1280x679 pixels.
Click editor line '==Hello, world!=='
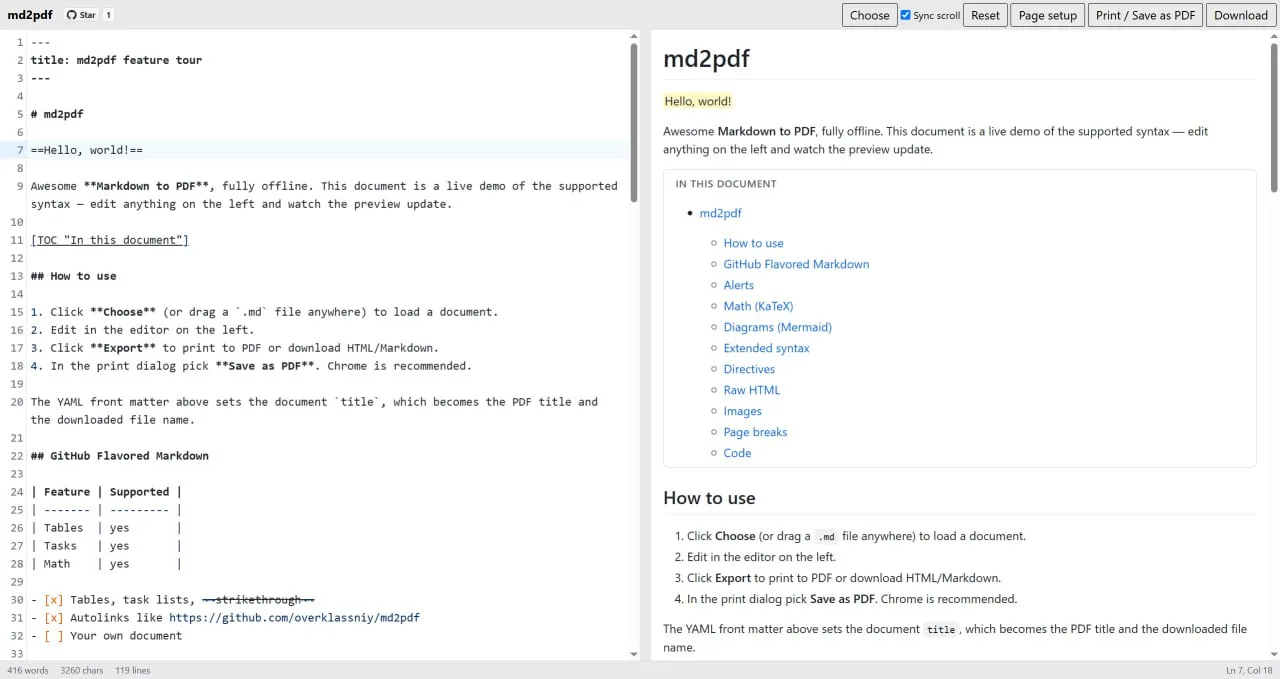coord(87,150)
